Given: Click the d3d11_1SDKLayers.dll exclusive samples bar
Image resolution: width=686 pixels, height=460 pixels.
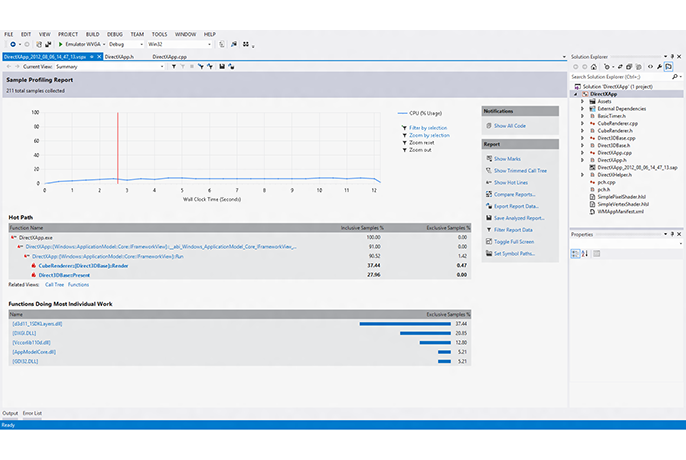Looking at the screenshot, I should [x=405, y=324].
